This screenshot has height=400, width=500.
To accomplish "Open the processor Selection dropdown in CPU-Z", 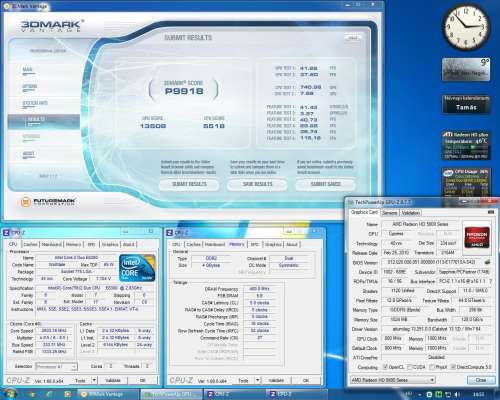I will click(x=56, y=367).
